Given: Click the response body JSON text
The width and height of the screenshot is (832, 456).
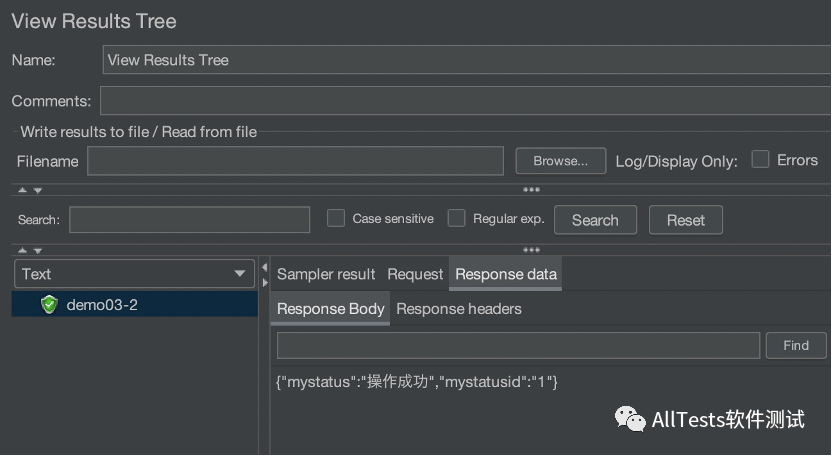Looking at the screenshot, I should tap(417, 382).
